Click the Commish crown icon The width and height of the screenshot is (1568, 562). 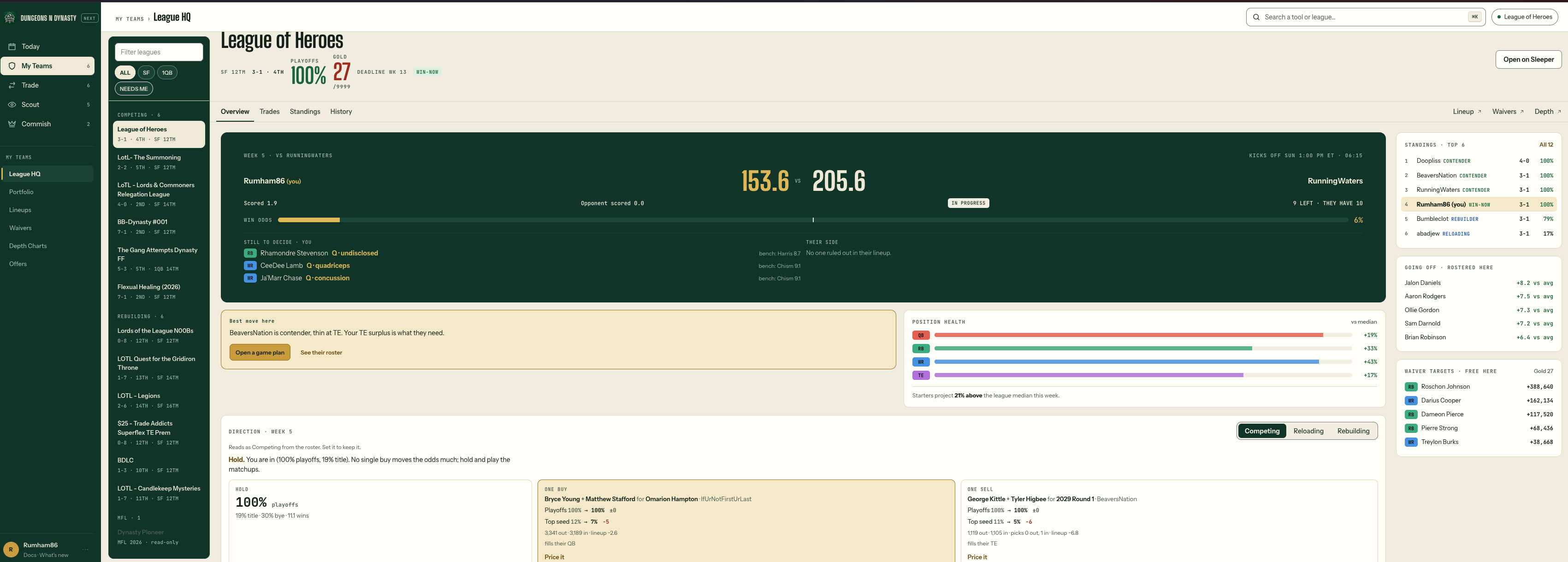12,124
